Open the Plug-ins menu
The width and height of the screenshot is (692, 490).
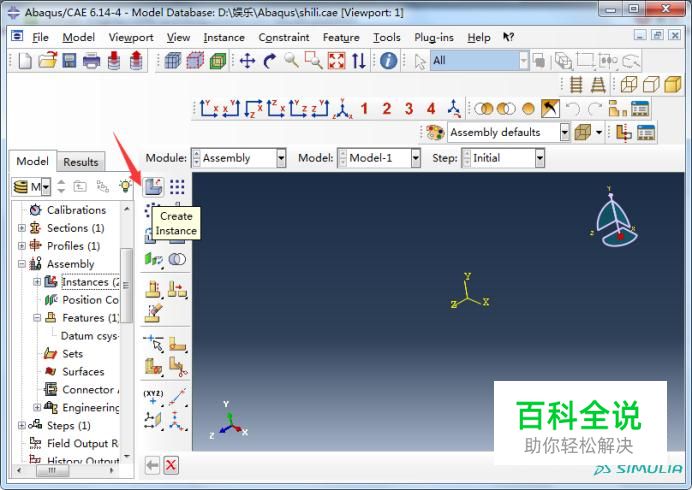(434, 38)
